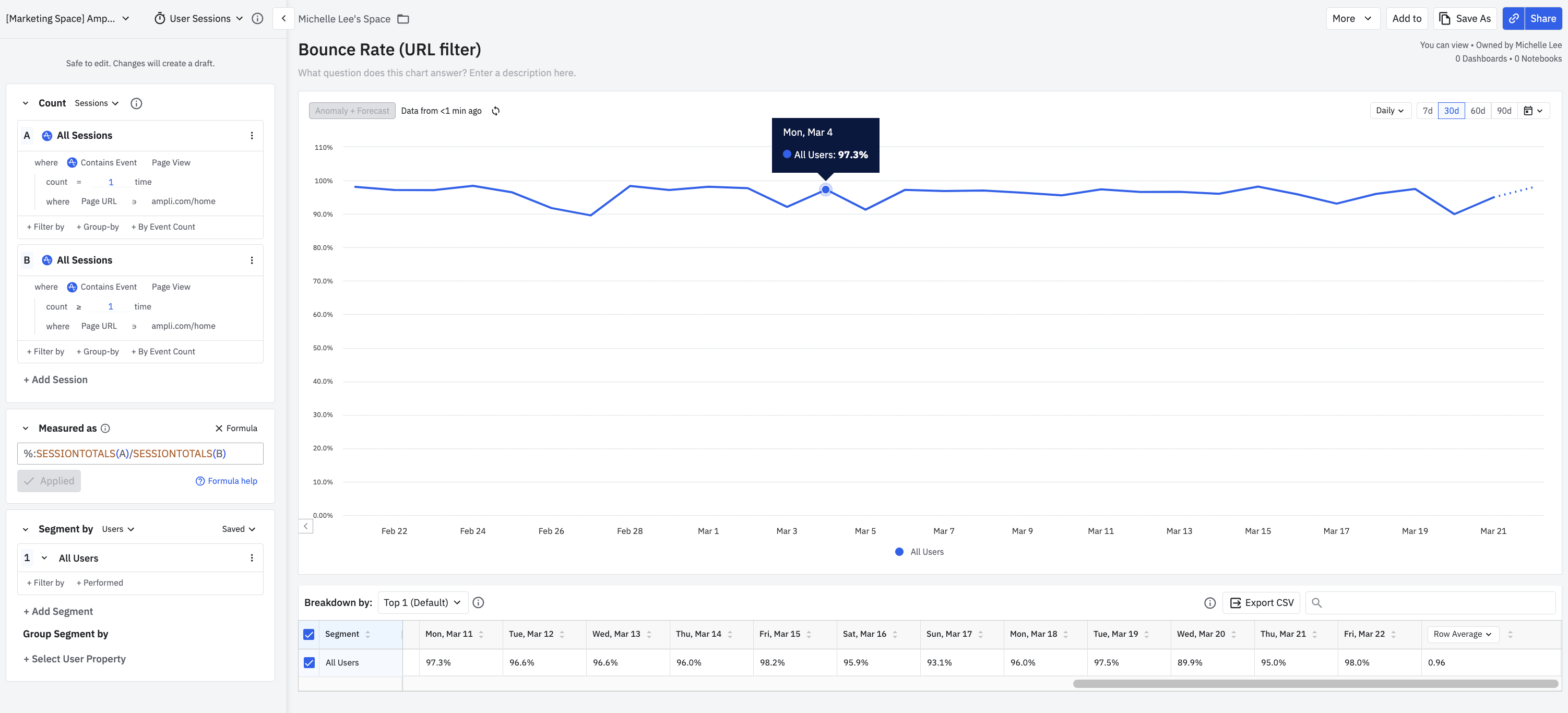The height and width of the screenshot is (713, 1568).
Task: Open the Formula help link
Action: tap(227, 481)
